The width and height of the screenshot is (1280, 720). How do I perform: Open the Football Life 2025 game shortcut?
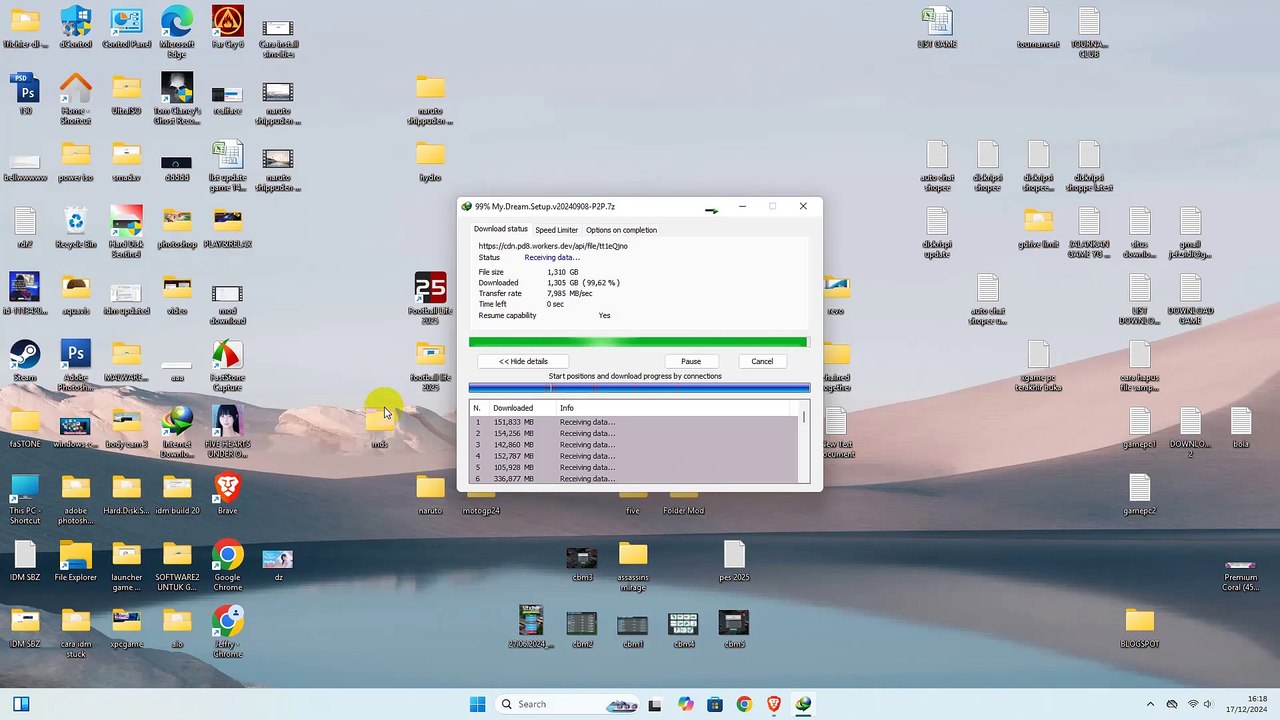pyautogui.click(x=430, y=298)
